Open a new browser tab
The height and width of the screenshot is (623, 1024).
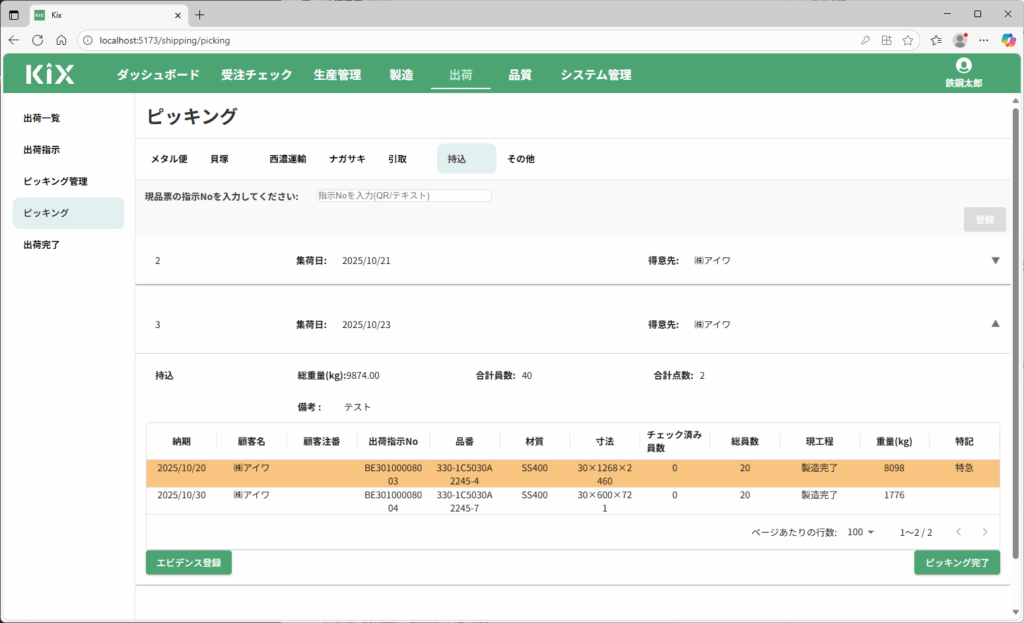pos(200,15)
